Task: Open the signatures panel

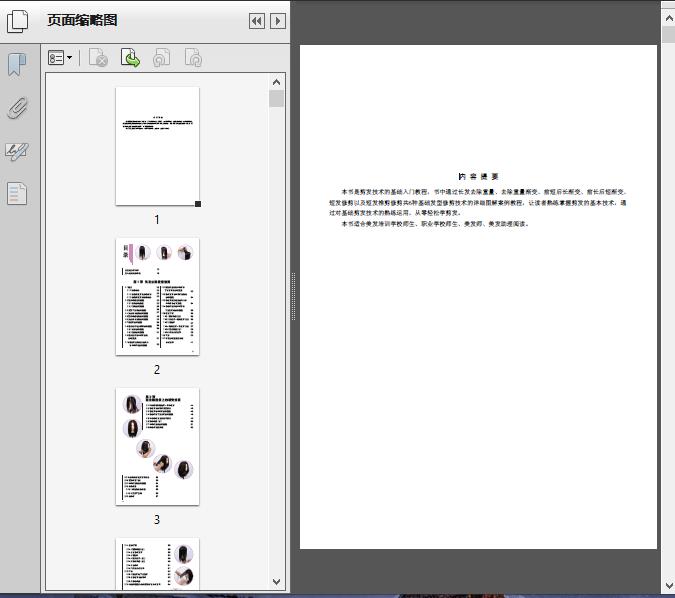Action: coord(17,152)
